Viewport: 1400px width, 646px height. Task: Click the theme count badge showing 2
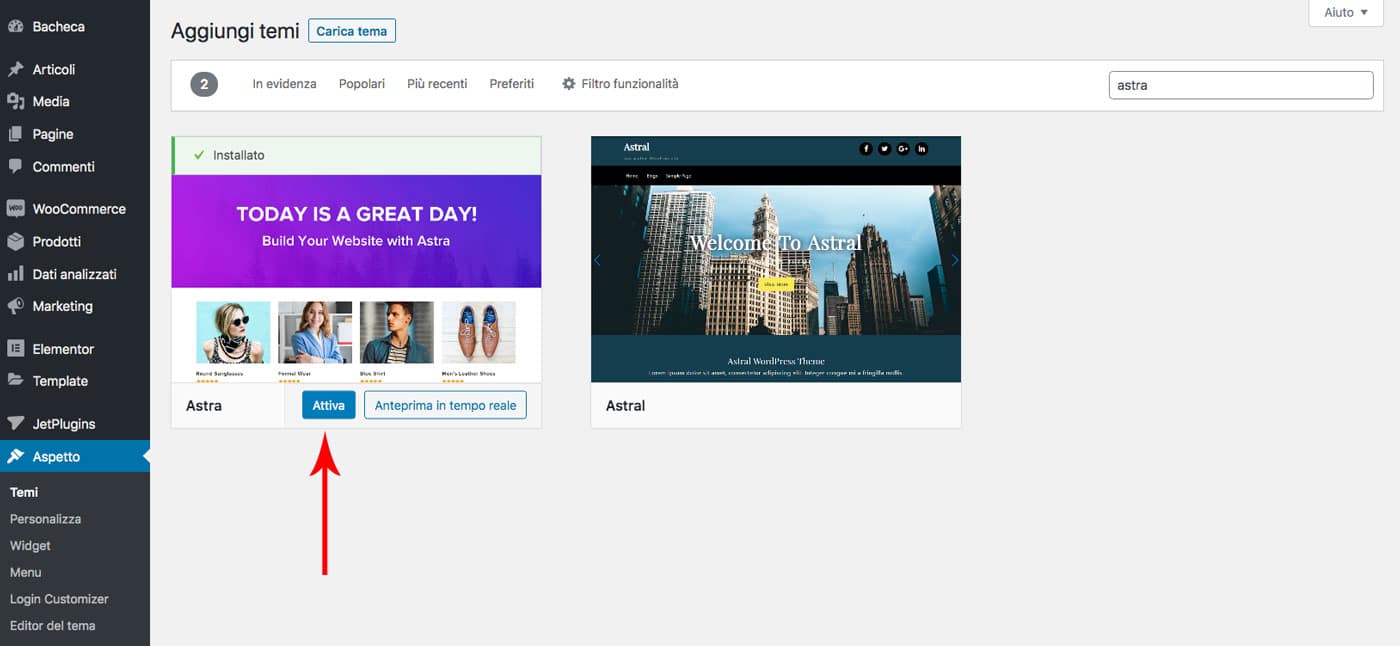[204, 84]
